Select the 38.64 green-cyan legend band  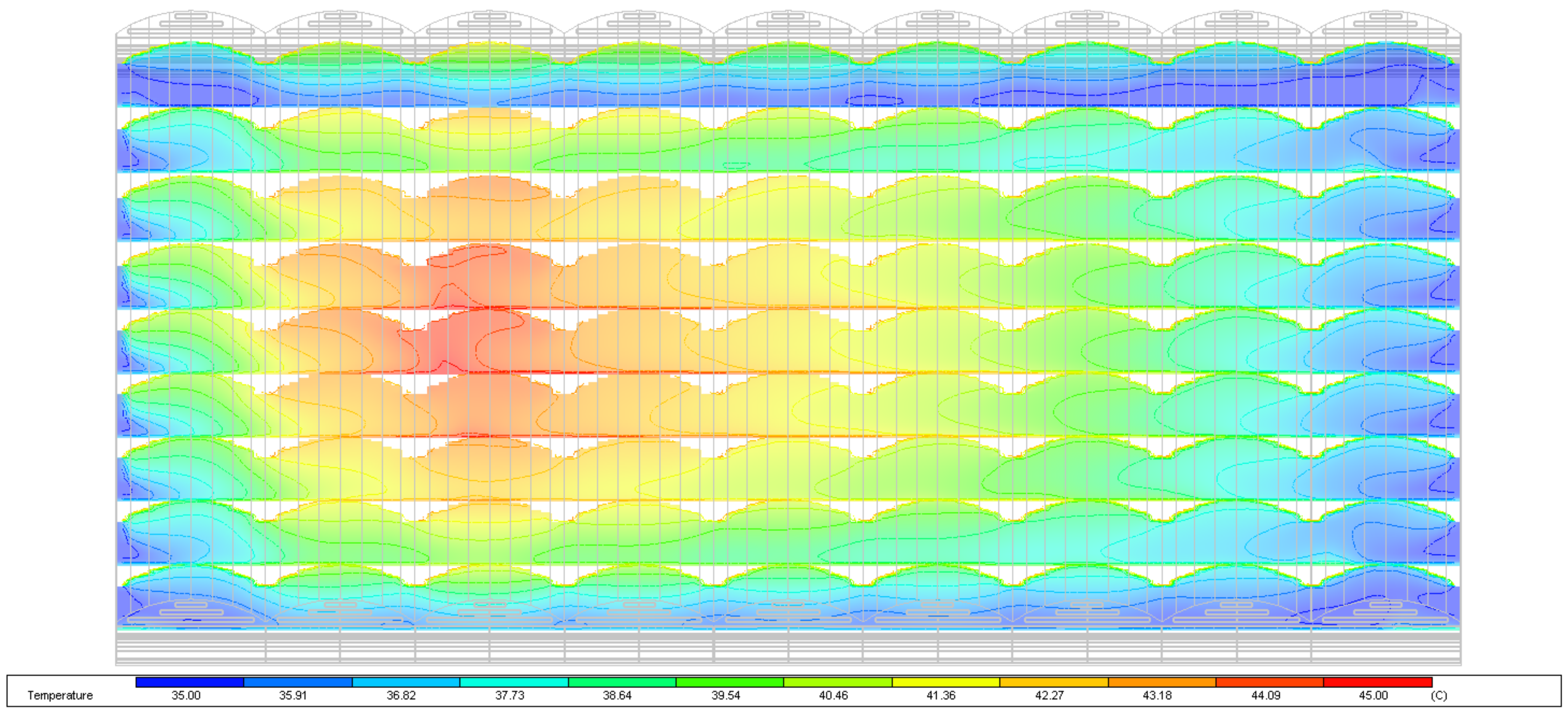[622, 682]
